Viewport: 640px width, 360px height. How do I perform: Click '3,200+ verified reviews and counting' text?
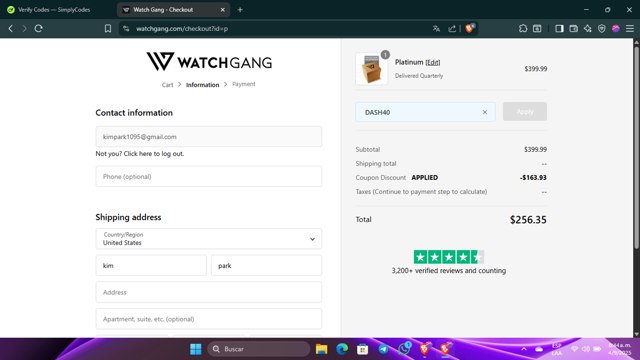point(449,271)
